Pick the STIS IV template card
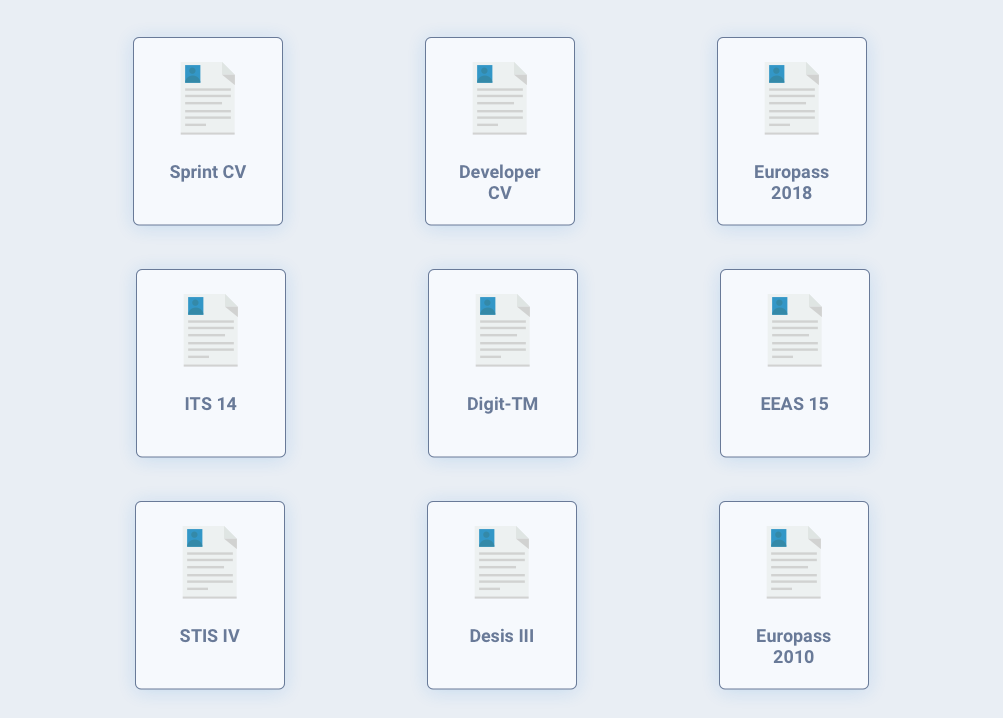 click(x=210, y=595)
